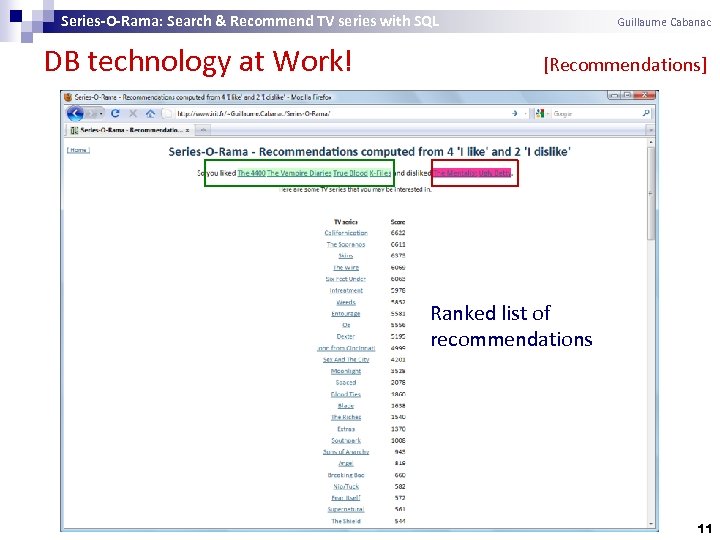This screenshot has width=720, height=540.
Task: Click the Go arrow in URL bar
Action: click(x=515, y=113)
